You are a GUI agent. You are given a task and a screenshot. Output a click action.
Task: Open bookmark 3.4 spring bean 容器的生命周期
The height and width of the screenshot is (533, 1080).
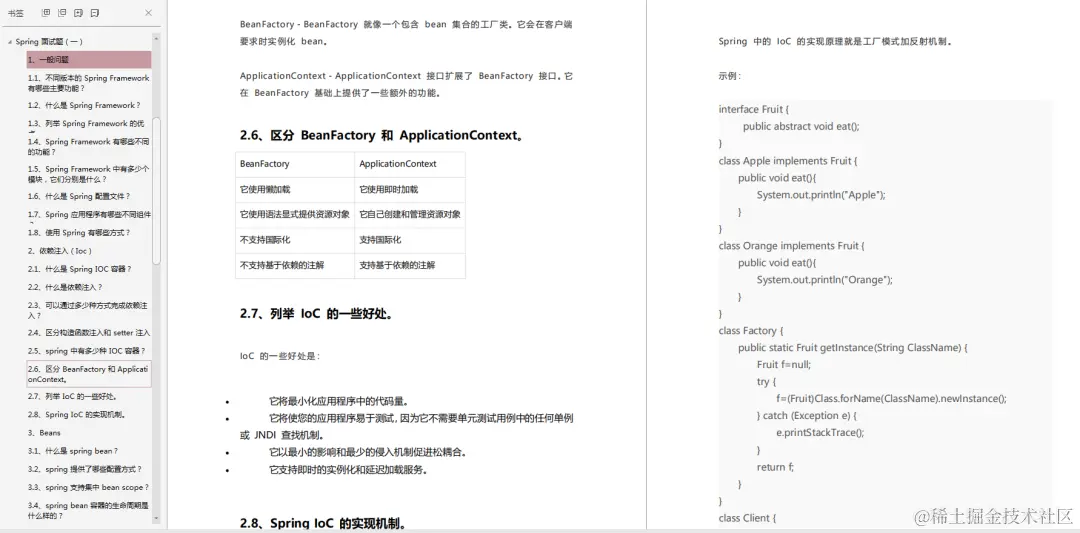[x=89, y=510]
